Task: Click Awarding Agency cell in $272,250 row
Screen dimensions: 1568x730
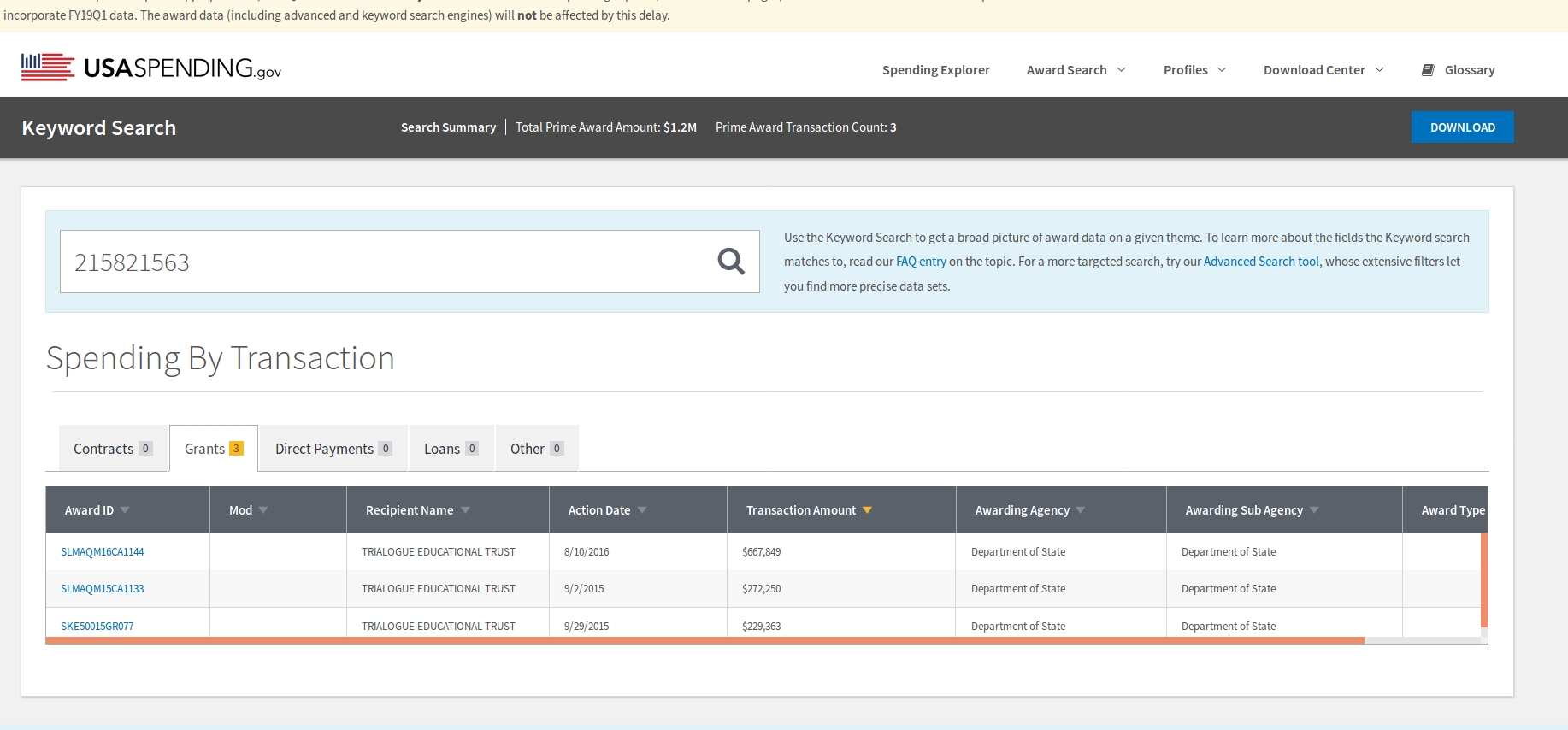Action: [x=1017, y=589]
